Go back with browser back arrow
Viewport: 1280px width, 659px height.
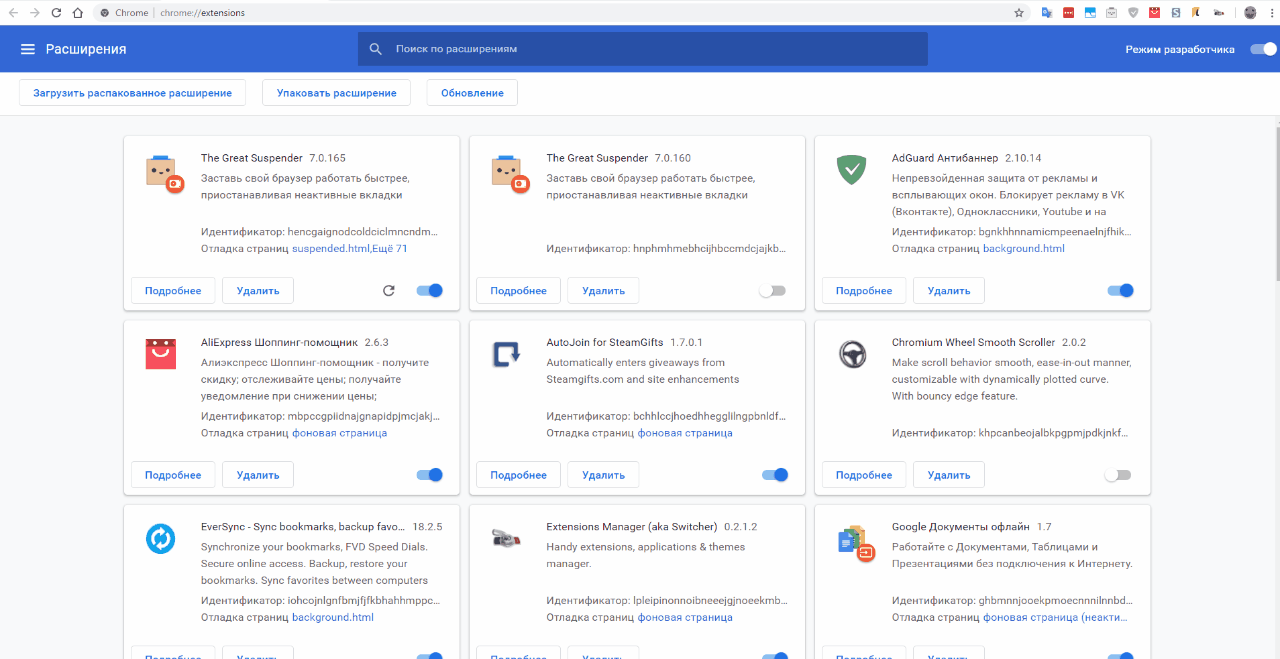point(13,13)
